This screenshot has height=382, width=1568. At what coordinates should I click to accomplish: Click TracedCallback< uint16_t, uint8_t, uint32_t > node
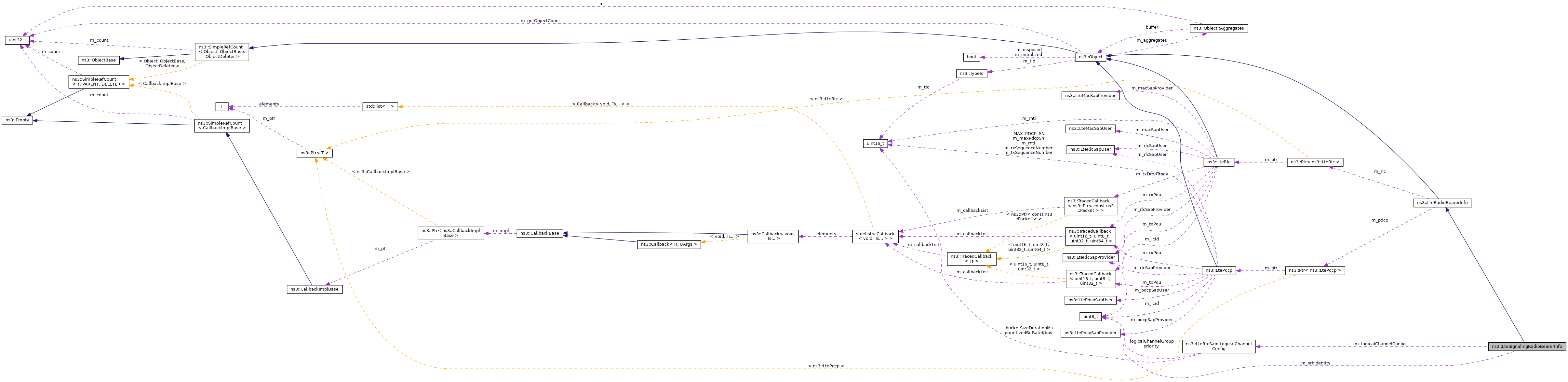(x=1090, y=279)
